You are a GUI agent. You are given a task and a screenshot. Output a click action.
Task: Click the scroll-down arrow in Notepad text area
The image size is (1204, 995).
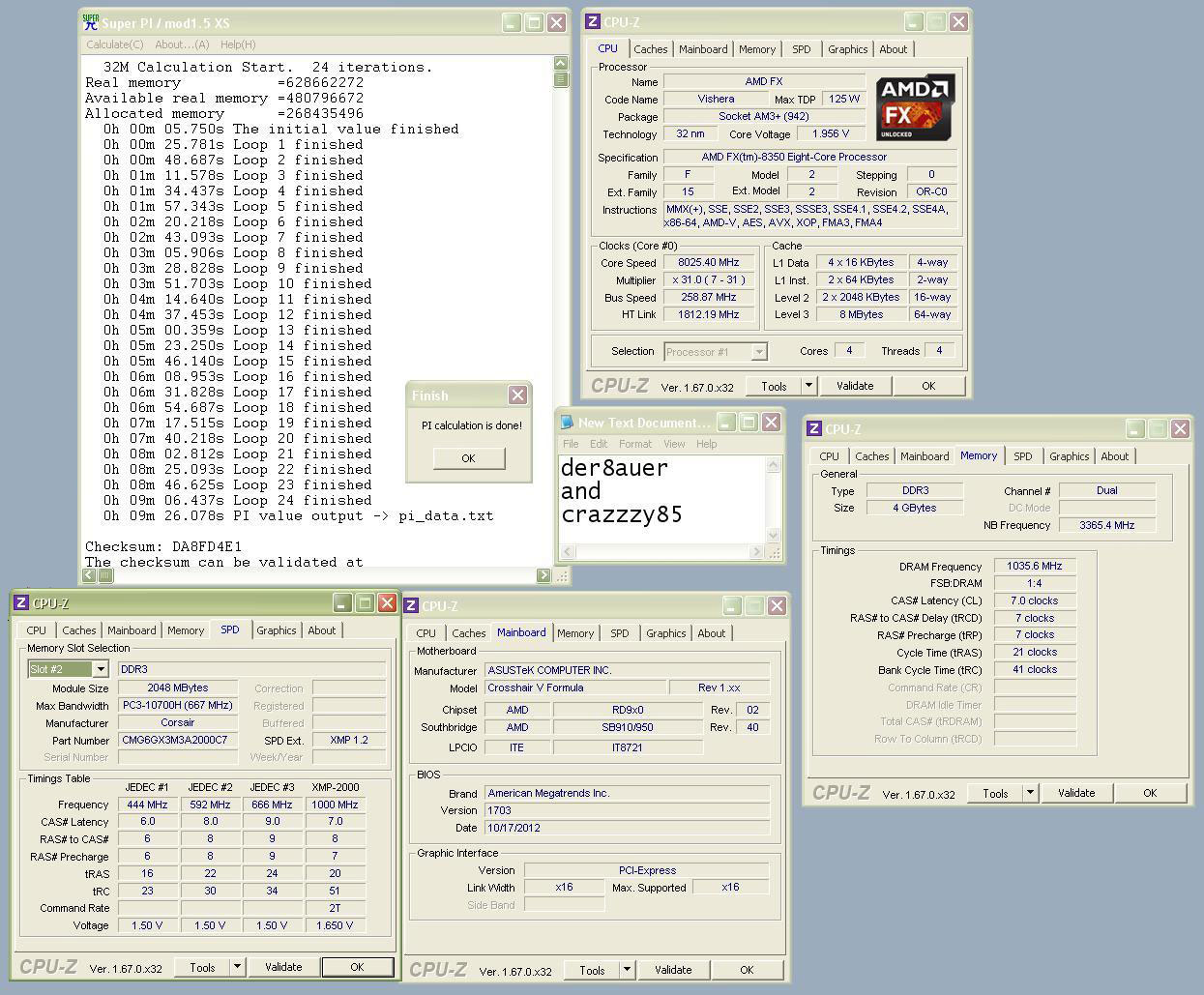773,535
